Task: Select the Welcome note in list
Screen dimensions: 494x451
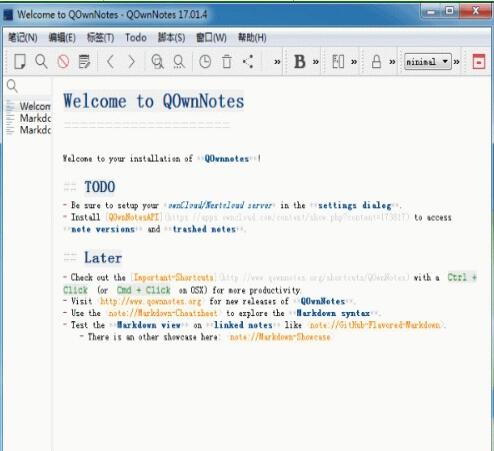Action: tap(35, 106)
